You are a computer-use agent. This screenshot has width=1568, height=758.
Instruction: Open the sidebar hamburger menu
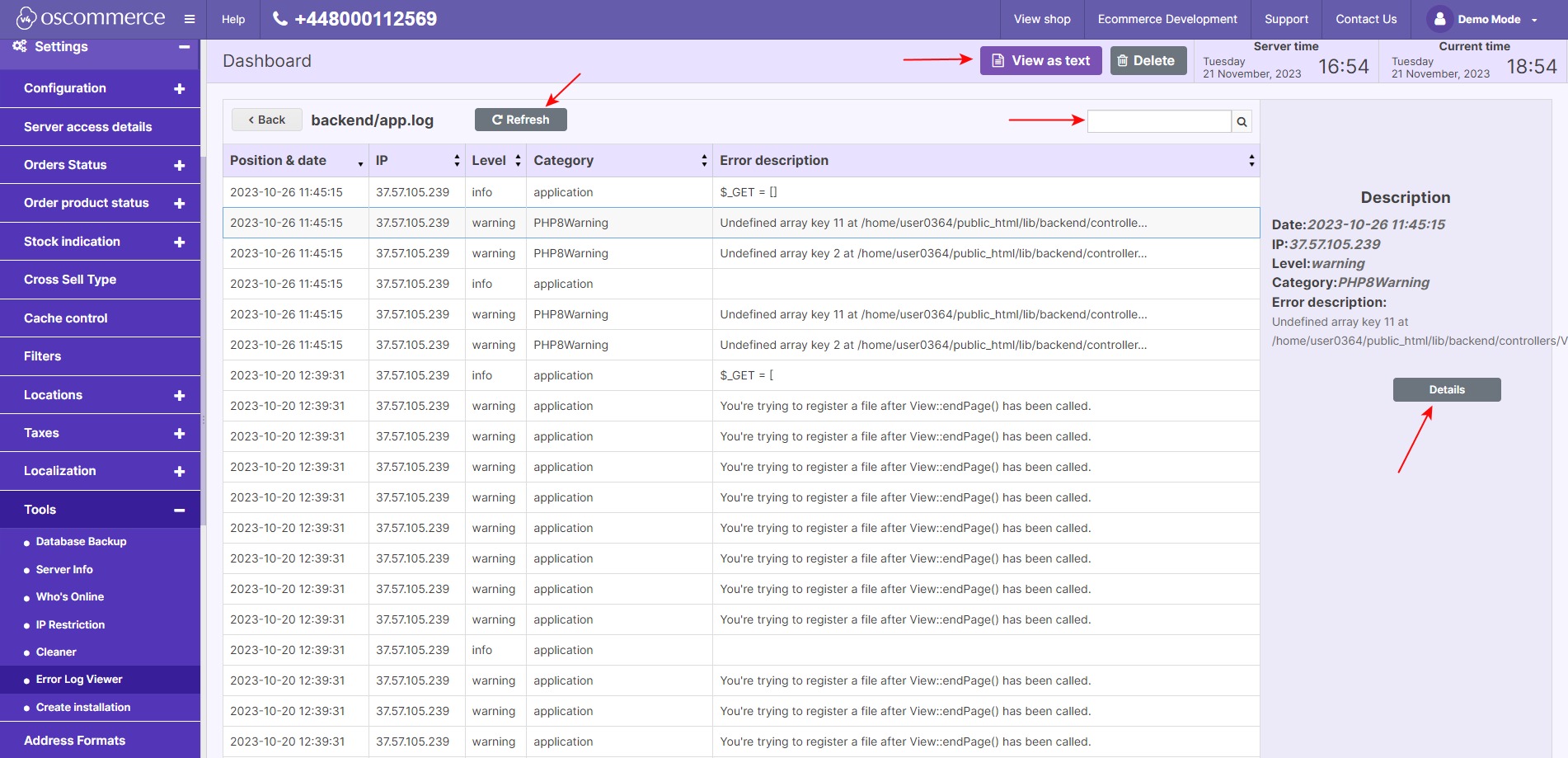(x=189, y=18)
